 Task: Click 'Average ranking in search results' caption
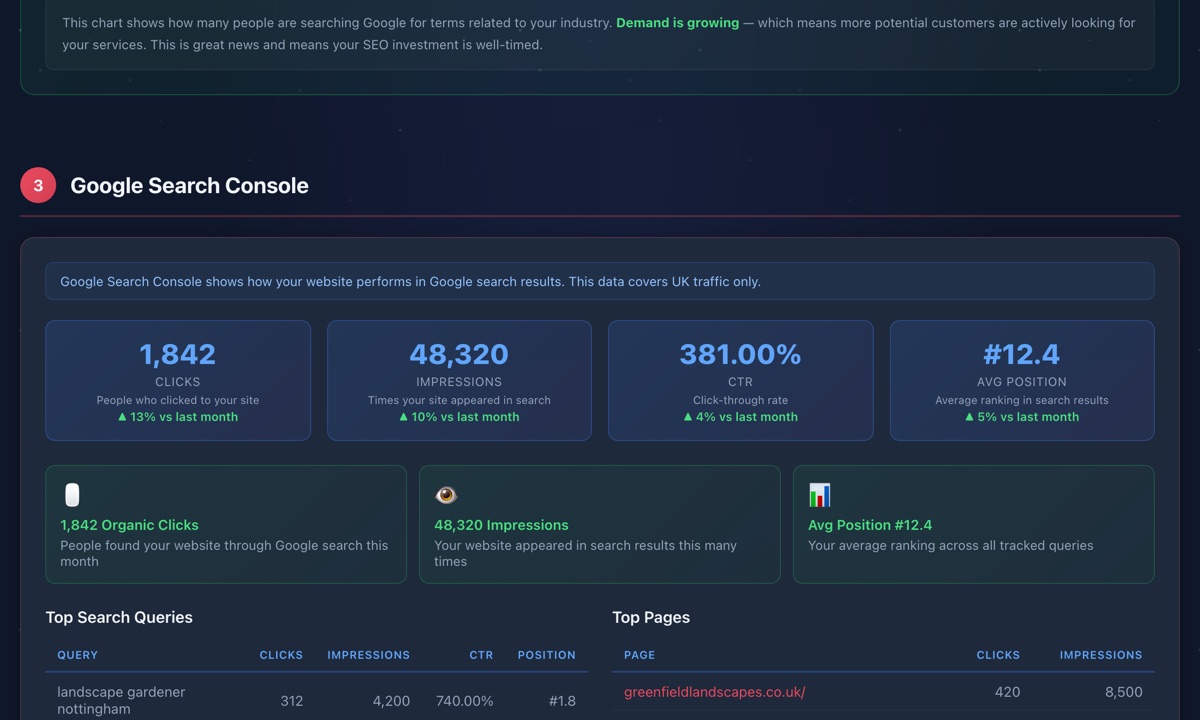[1022, 400]
